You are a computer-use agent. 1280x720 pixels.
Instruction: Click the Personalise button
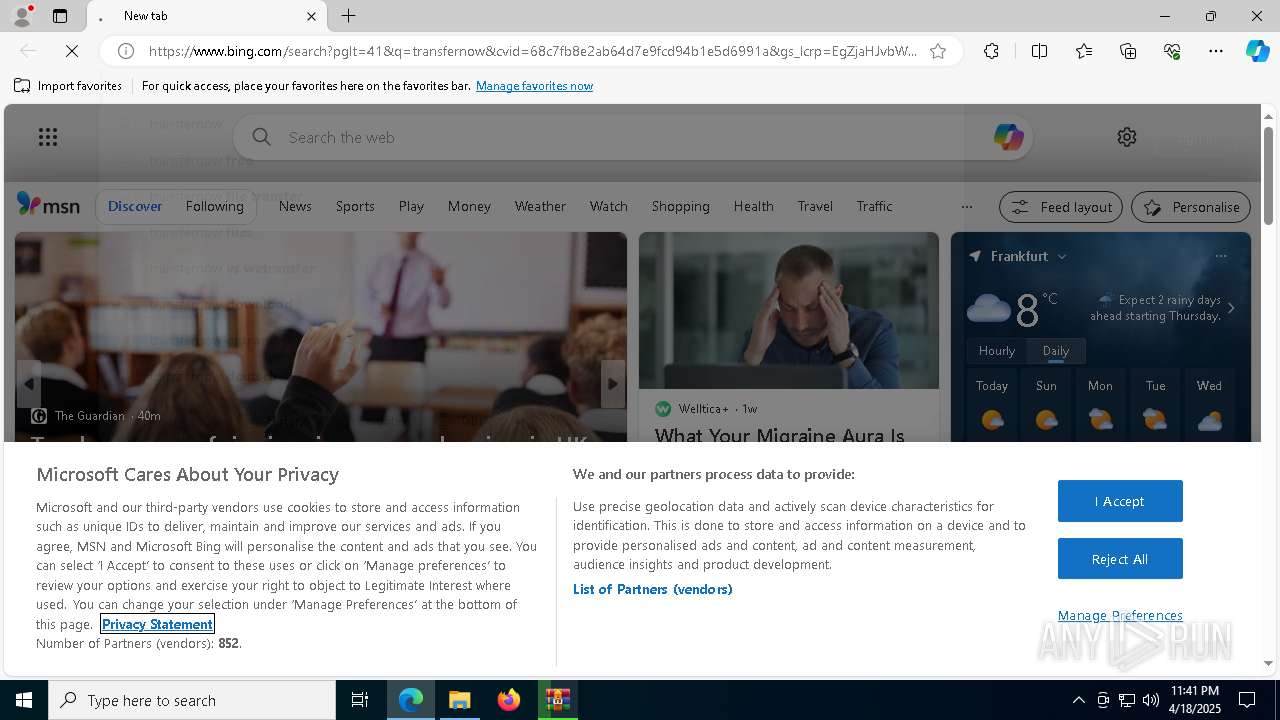click(x=1191, y=207)
